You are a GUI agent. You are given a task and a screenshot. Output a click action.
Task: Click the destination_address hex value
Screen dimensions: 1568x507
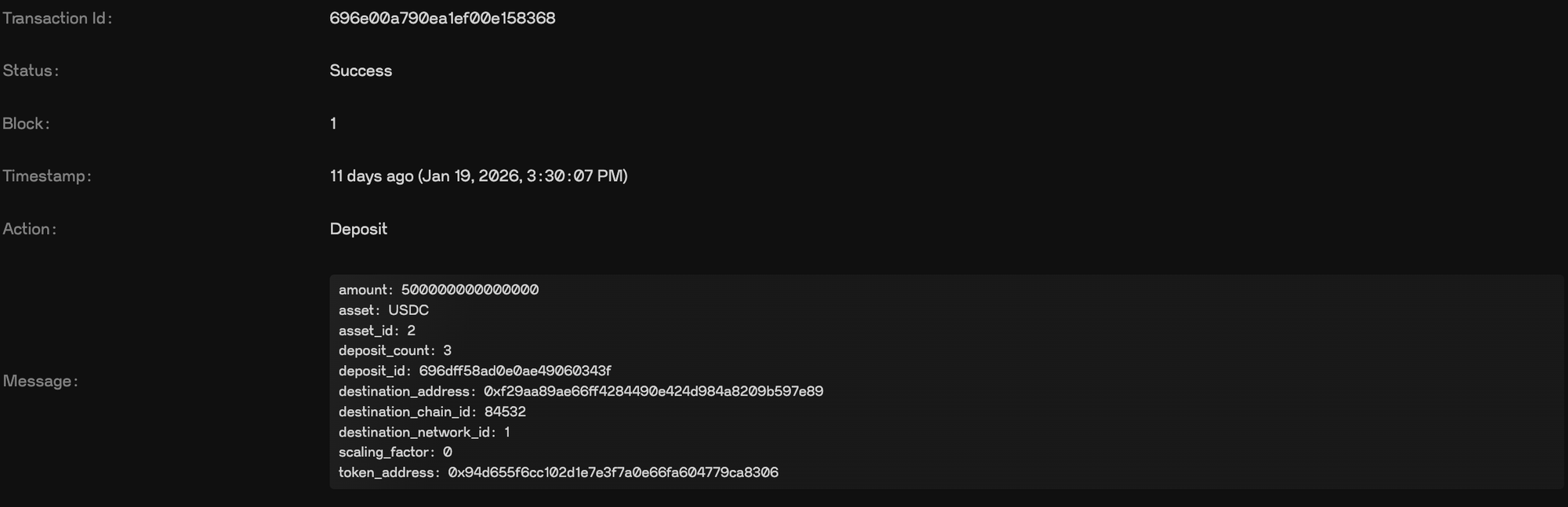click(x=653, y=391)
